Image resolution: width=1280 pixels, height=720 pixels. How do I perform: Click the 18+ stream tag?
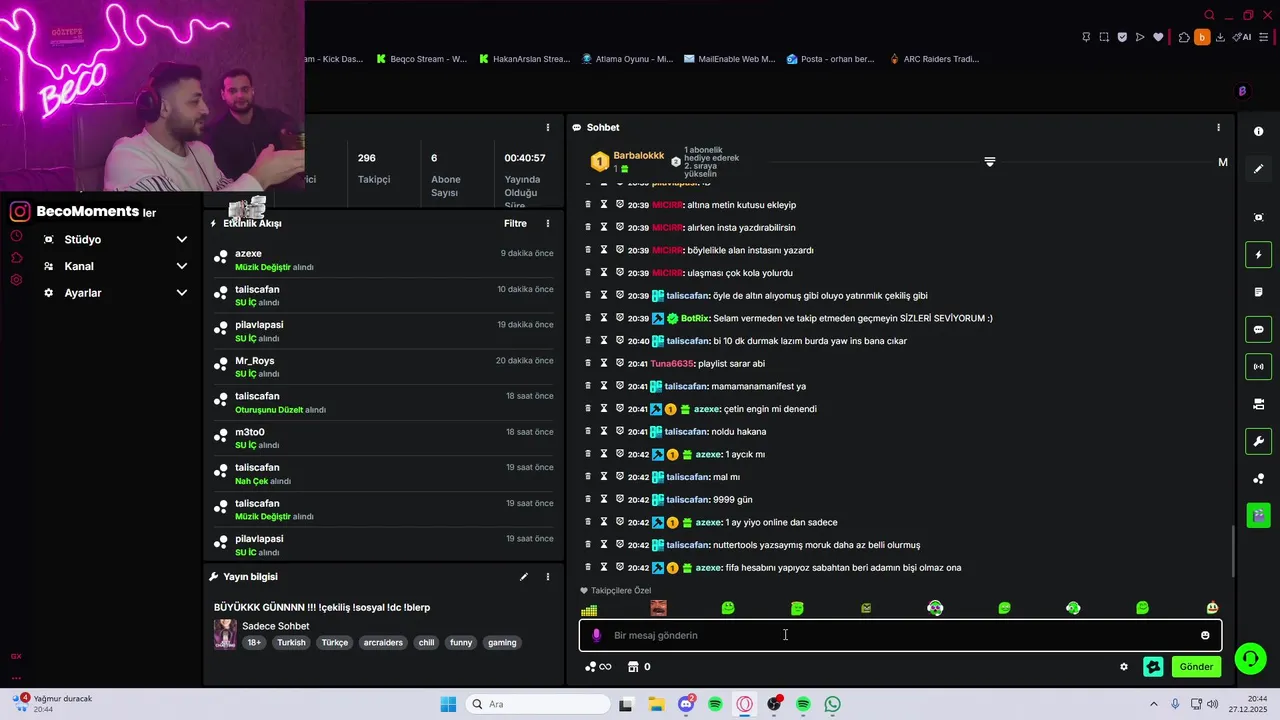[x=254, y=643]
